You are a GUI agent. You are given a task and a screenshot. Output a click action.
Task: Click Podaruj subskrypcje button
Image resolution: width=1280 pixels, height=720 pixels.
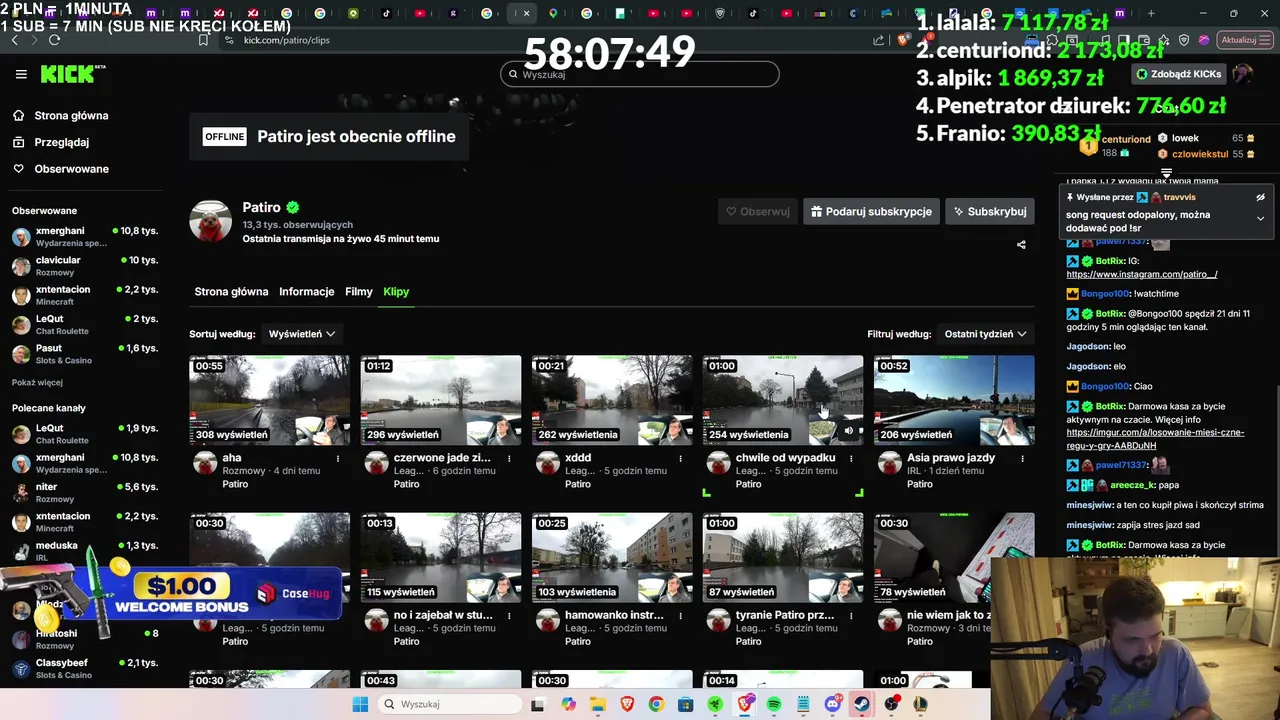pos(871,211)
